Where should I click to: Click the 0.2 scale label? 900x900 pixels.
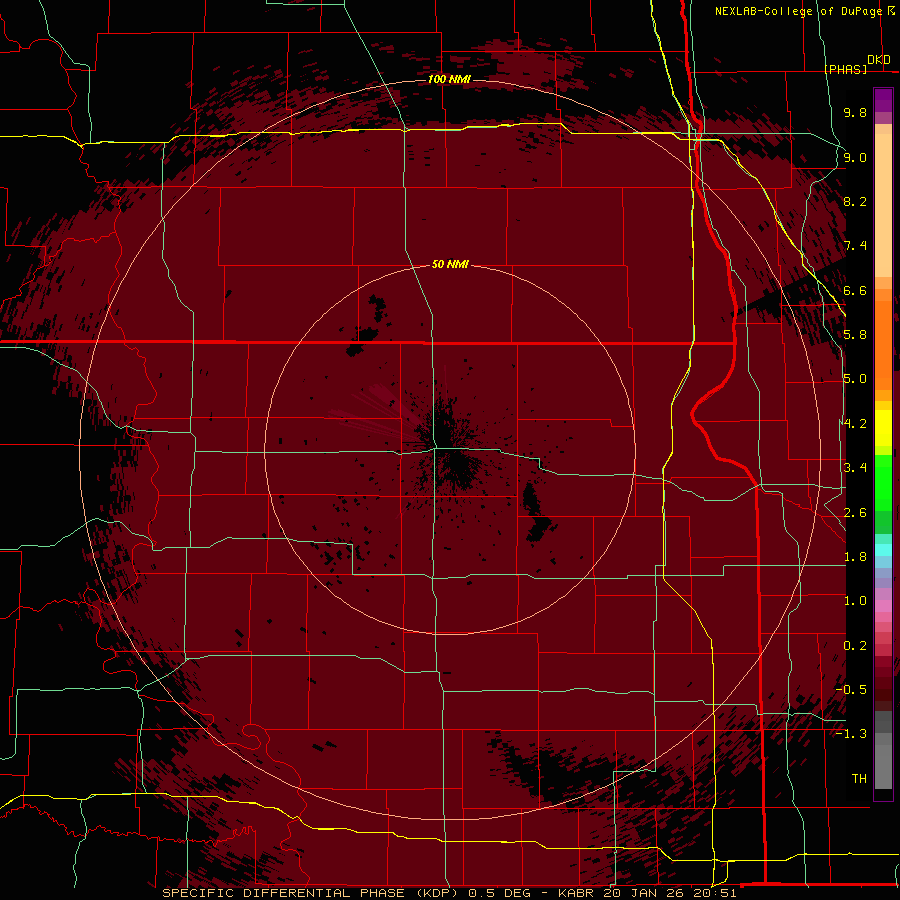click(855, 646)
